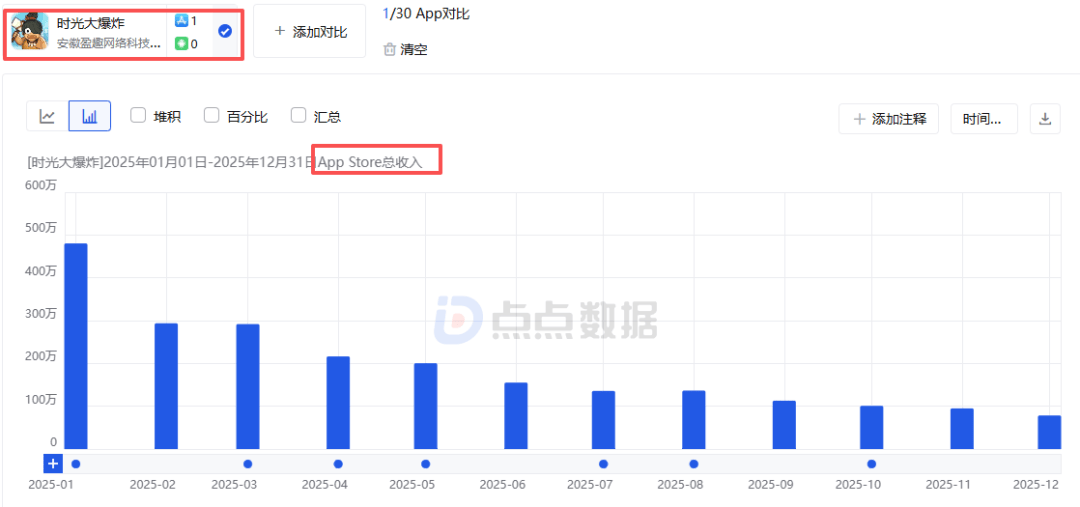
Task: Click the timeline marker under 2025-10
Action: pos(872,463)
